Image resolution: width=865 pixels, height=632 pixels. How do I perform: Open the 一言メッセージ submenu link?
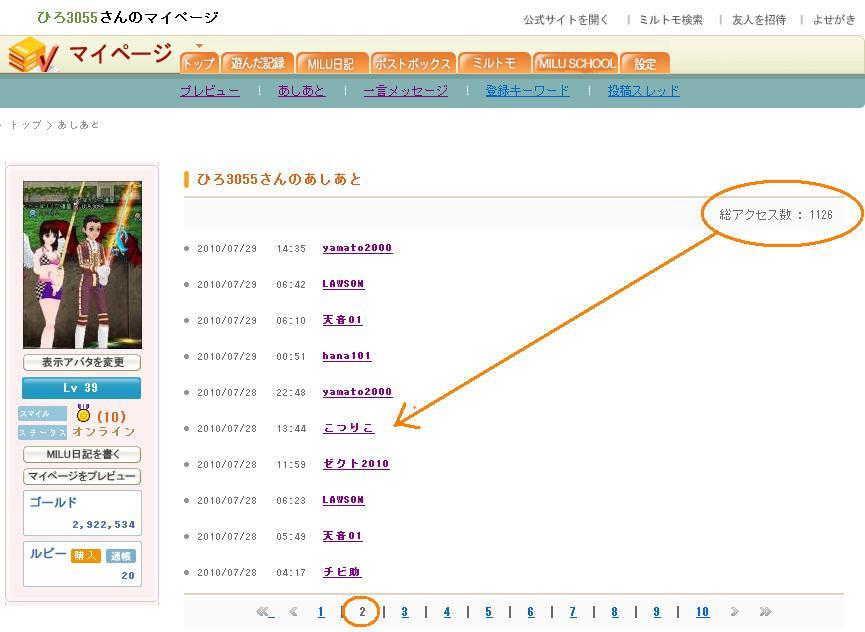point(405,90)
